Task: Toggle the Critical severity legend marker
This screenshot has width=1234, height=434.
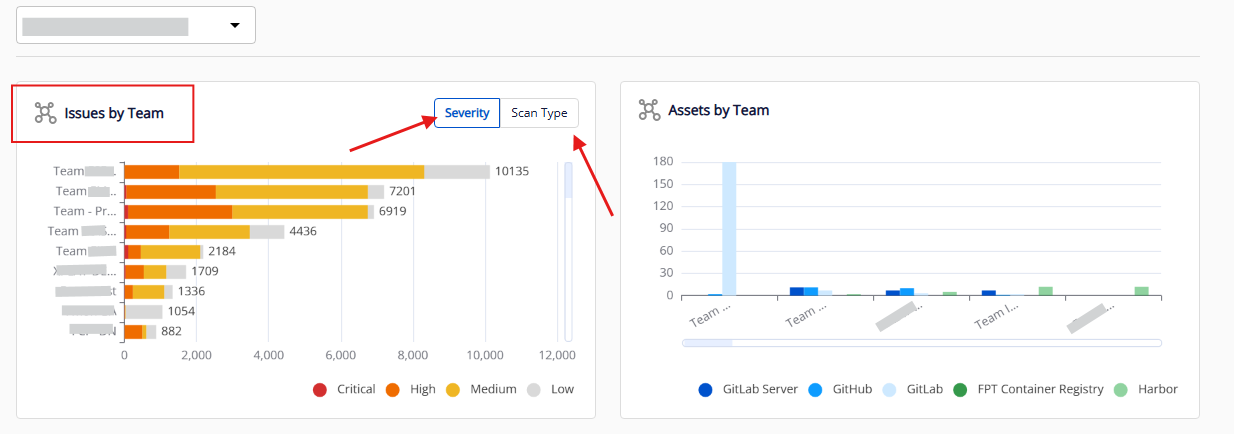Action: tap(320, 389)
